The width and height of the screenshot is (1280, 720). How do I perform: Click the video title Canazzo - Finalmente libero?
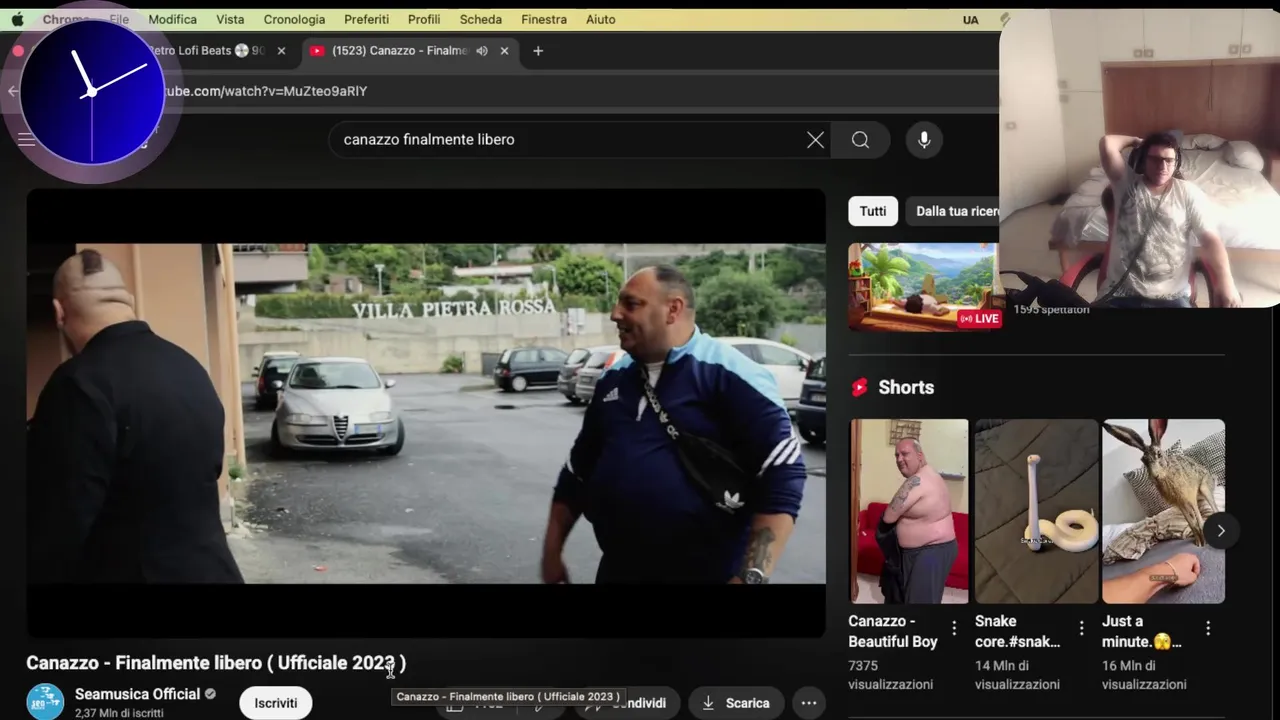coord(216,663)
